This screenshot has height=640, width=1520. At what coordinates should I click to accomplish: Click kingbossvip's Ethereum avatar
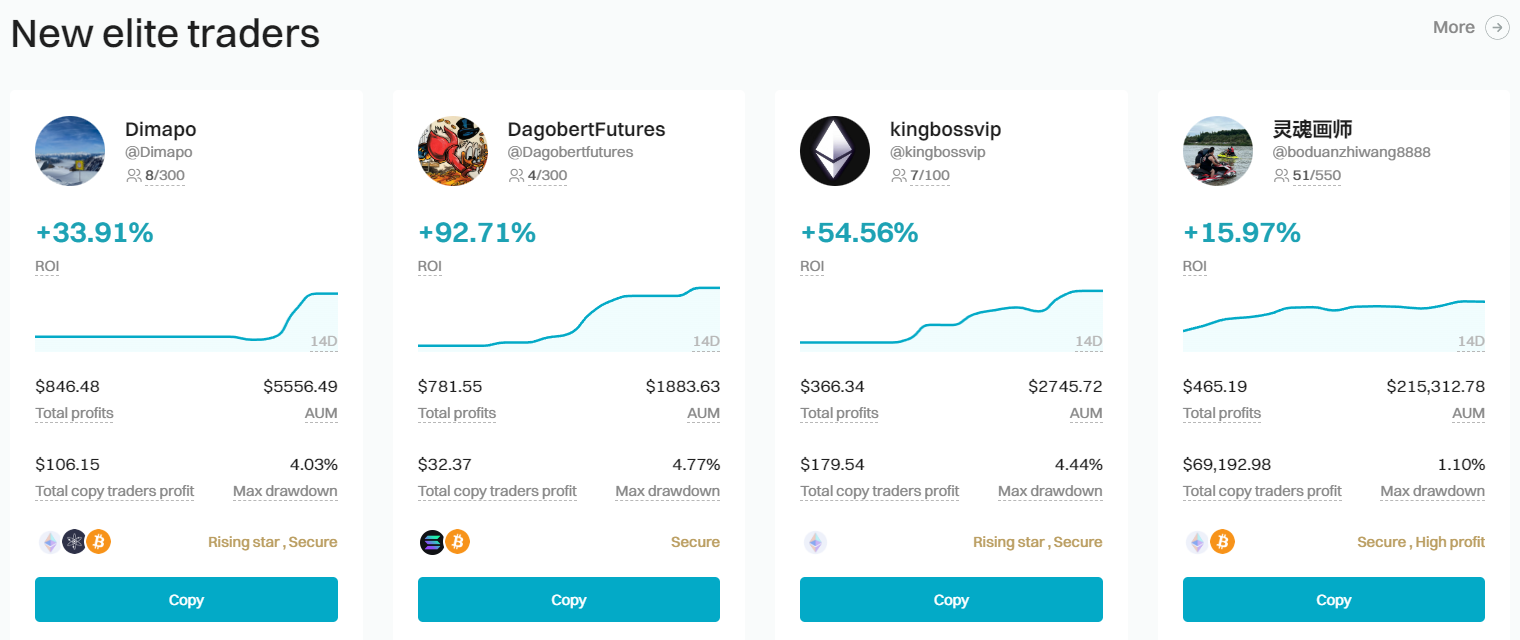(835, 151)
